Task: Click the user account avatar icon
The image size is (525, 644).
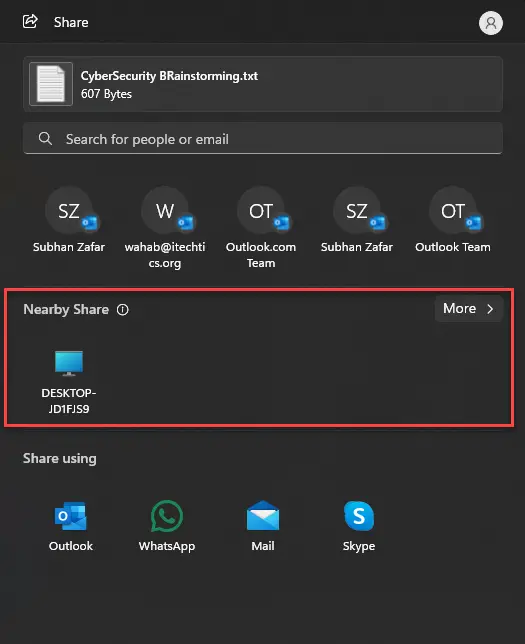Action: 490,23
